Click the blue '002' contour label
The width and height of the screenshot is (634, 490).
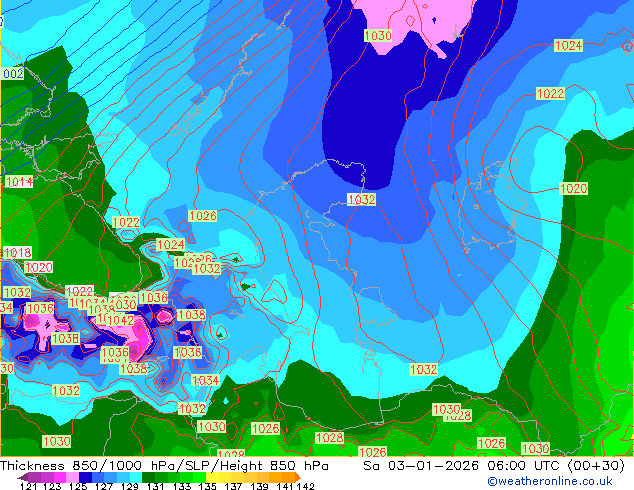click(13, 74)
